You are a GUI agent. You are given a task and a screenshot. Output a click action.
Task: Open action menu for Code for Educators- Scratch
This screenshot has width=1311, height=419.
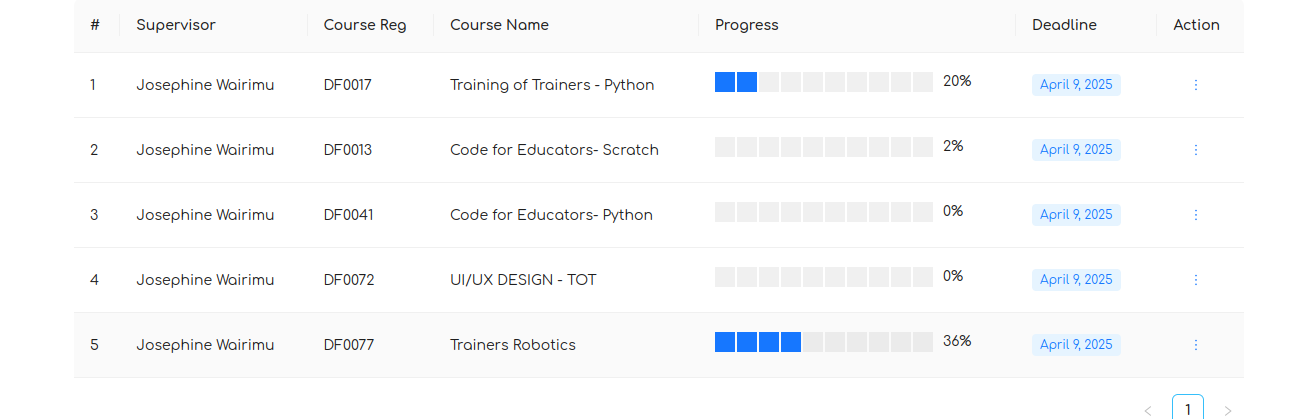click(x=1195, y=150)
